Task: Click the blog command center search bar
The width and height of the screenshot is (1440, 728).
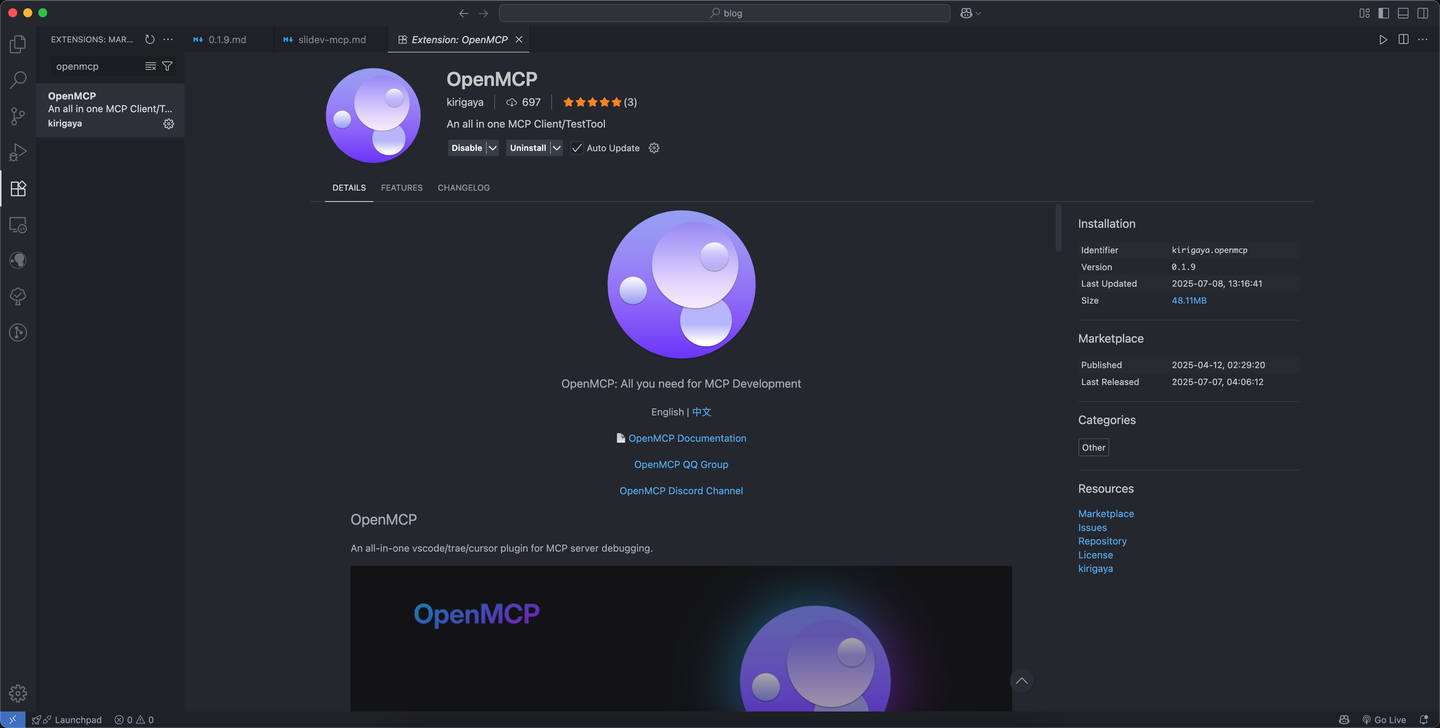Action: click(725, 13)
